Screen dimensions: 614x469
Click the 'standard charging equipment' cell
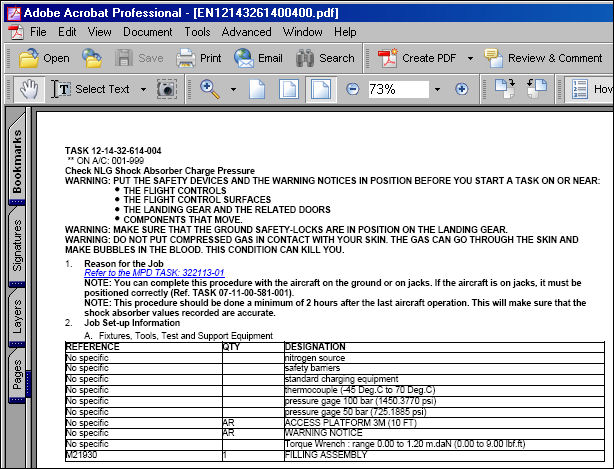point(444,379)
